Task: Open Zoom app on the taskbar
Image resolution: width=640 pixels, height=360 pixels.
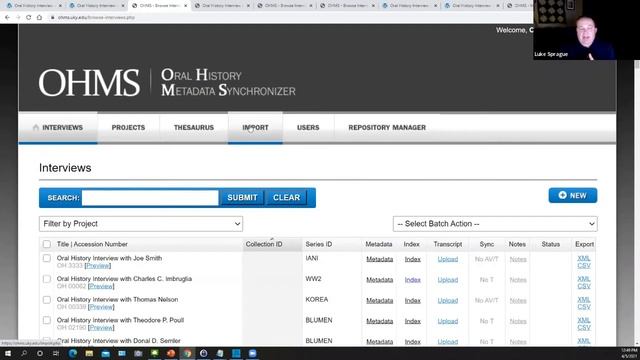Action: pos(253,353)
